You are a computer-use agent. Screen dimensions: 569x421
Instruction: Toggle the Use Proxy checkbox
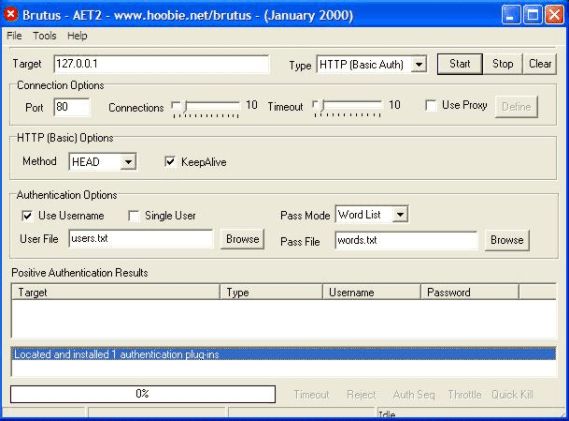(x=431, y=106)
